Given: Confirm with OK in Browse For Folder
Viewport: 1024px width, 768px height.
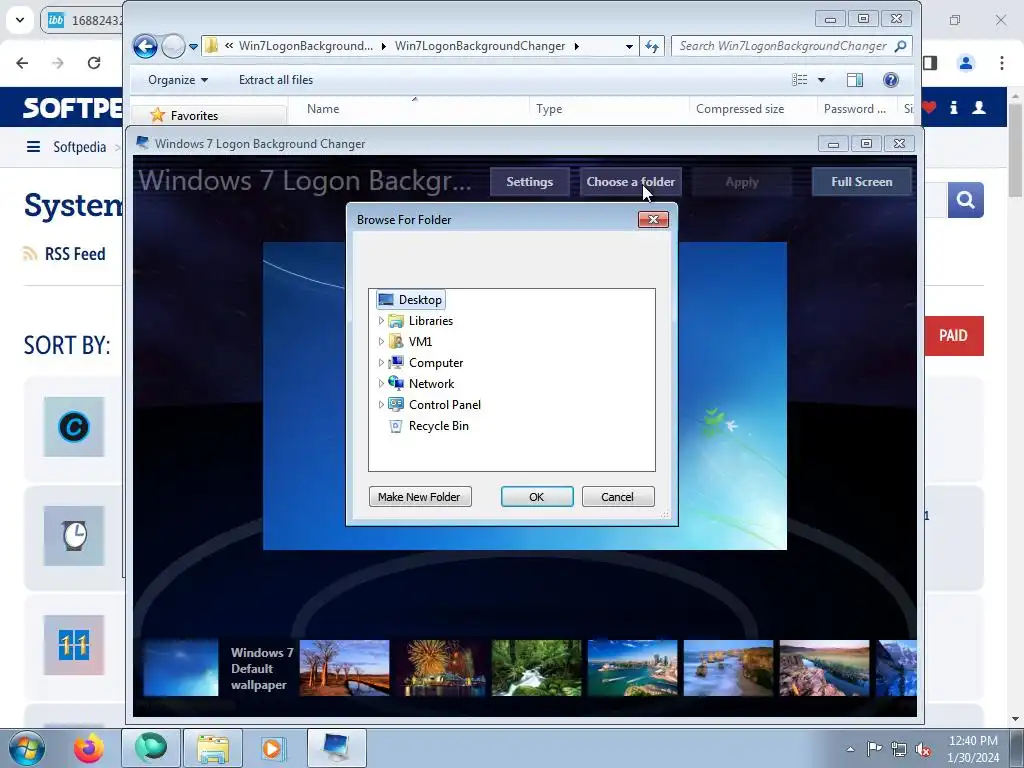Looking at the screenshot, I should tap(537, 497).
